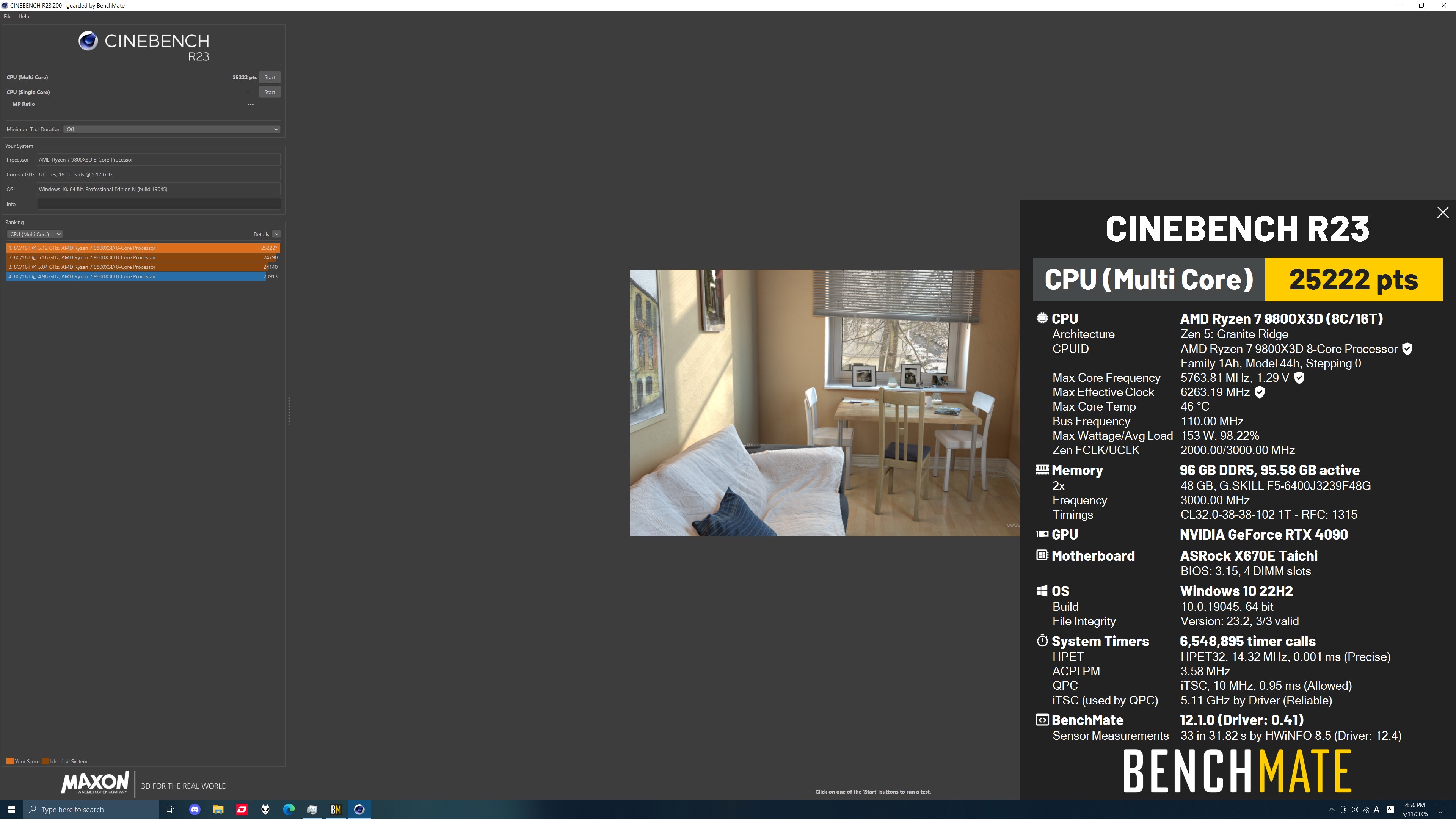This screenshot has width=1456, height=819.
Task: Click the Your Score orange legend swatch
Action: pos(9,761)
